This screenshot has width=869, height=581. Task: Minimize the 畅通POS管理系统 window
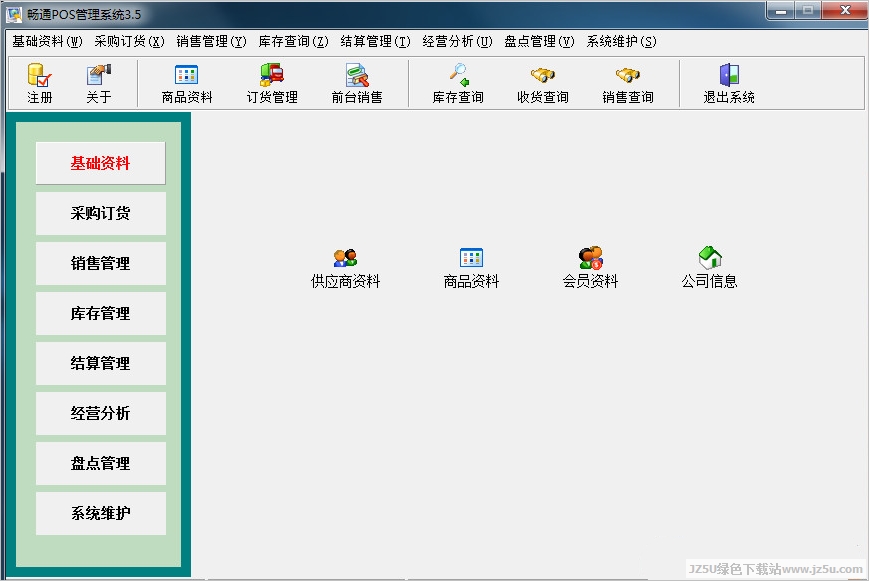(x=781, y=11)
